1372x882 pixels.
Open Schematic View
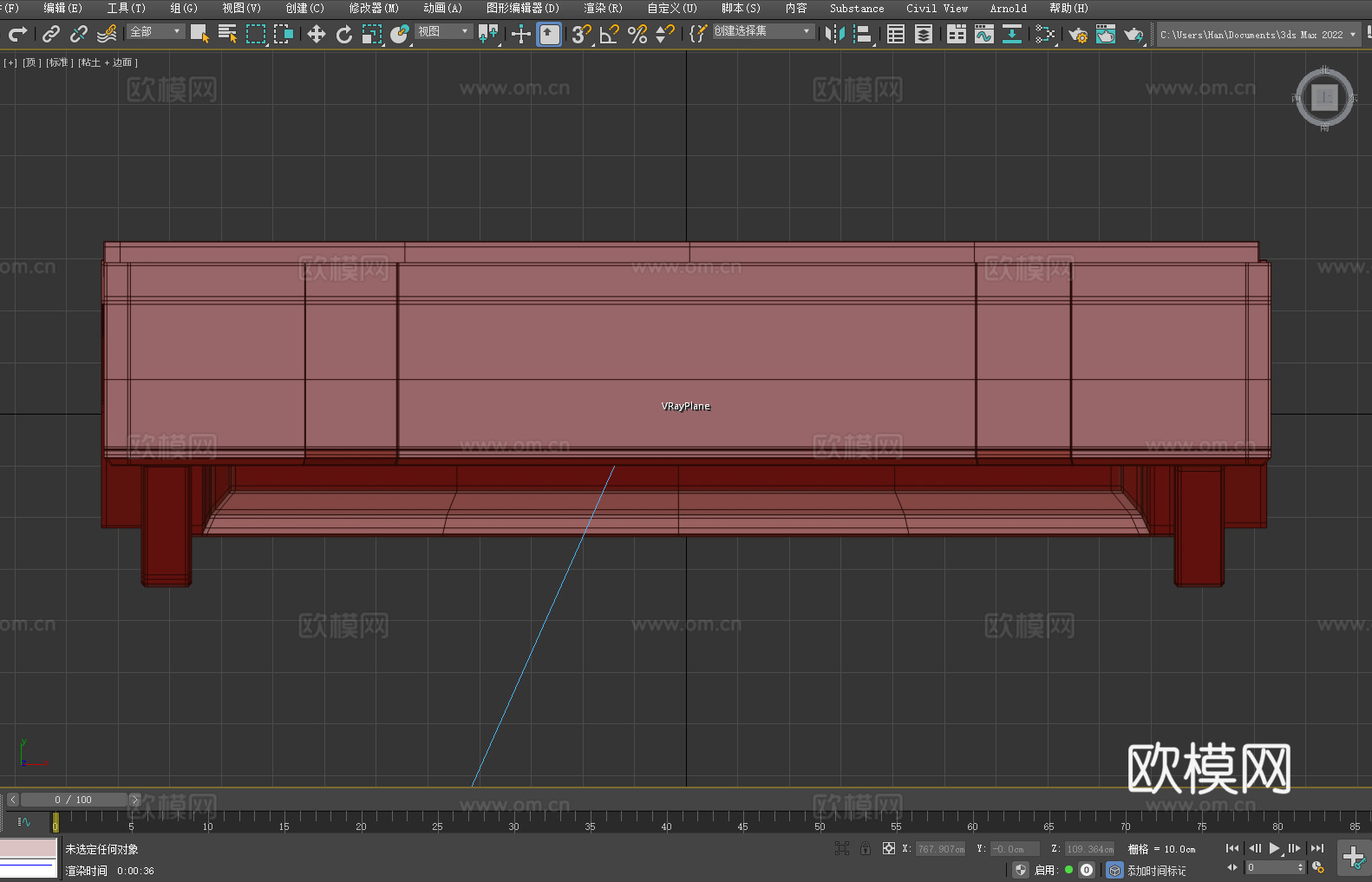pyautogui.click(x=1045, y=34)
